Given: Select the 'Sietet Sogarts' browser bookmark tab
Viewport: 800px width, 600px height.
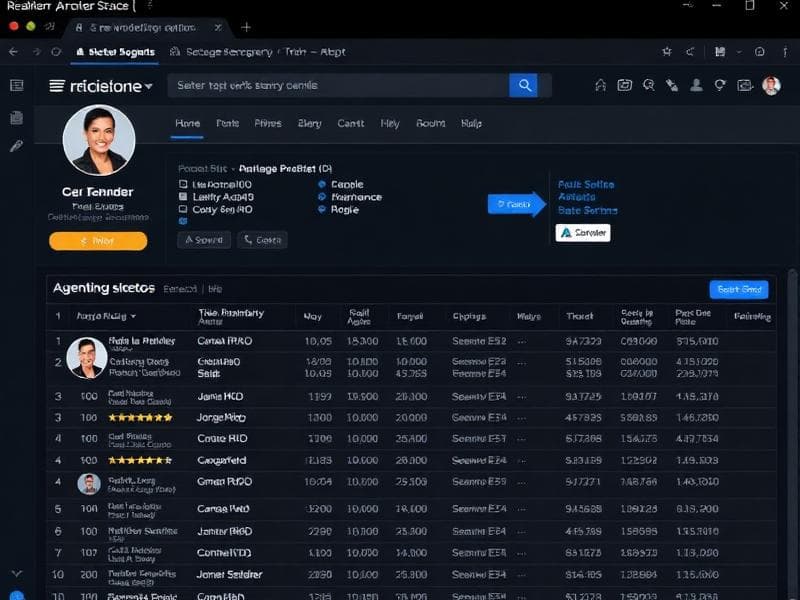Looking at the screenshot, I should pyautogui.click(x=115, y=52).
